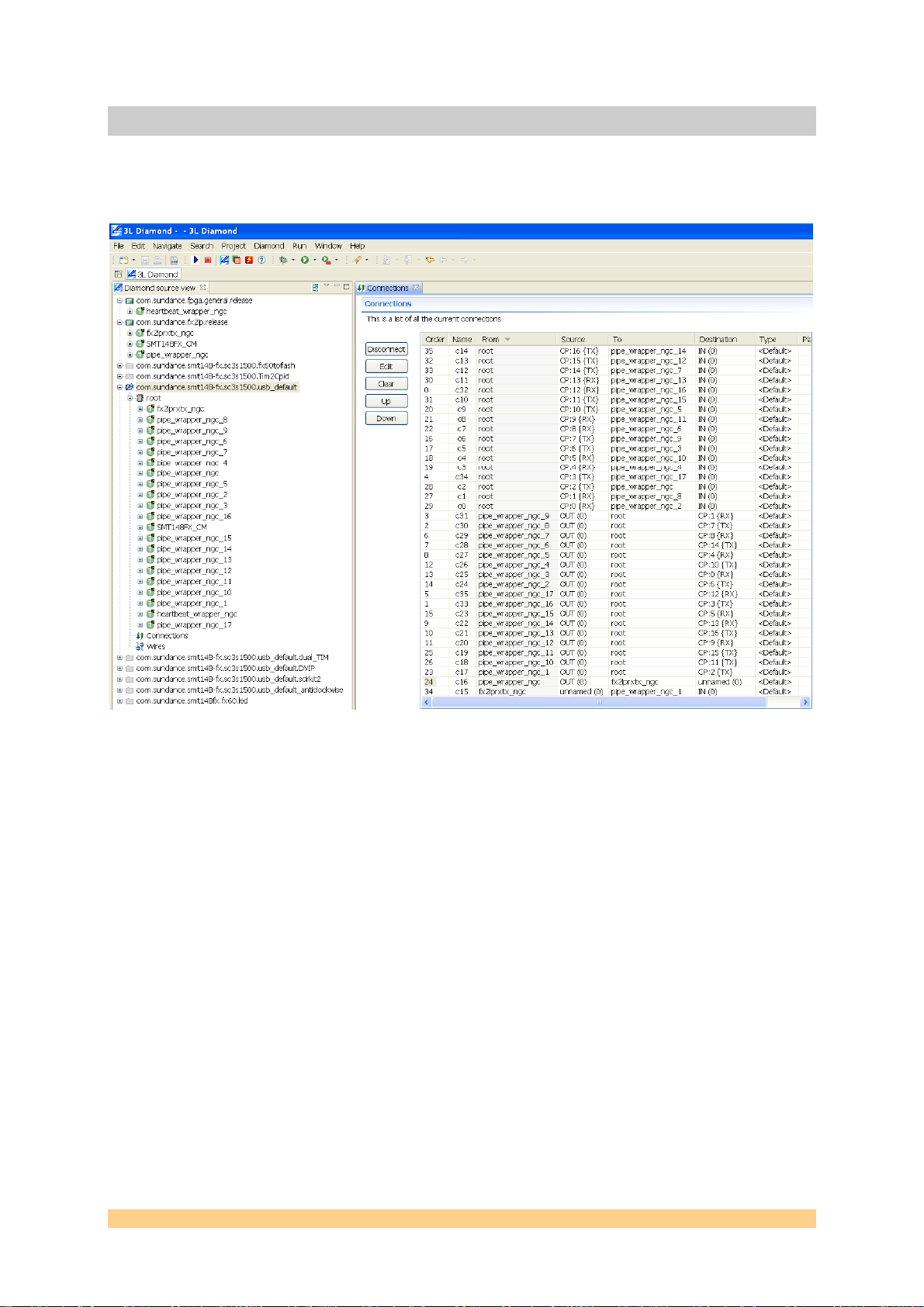Close the Connections tab
The image size is (924, 1307).
click(x=416, y=287)
